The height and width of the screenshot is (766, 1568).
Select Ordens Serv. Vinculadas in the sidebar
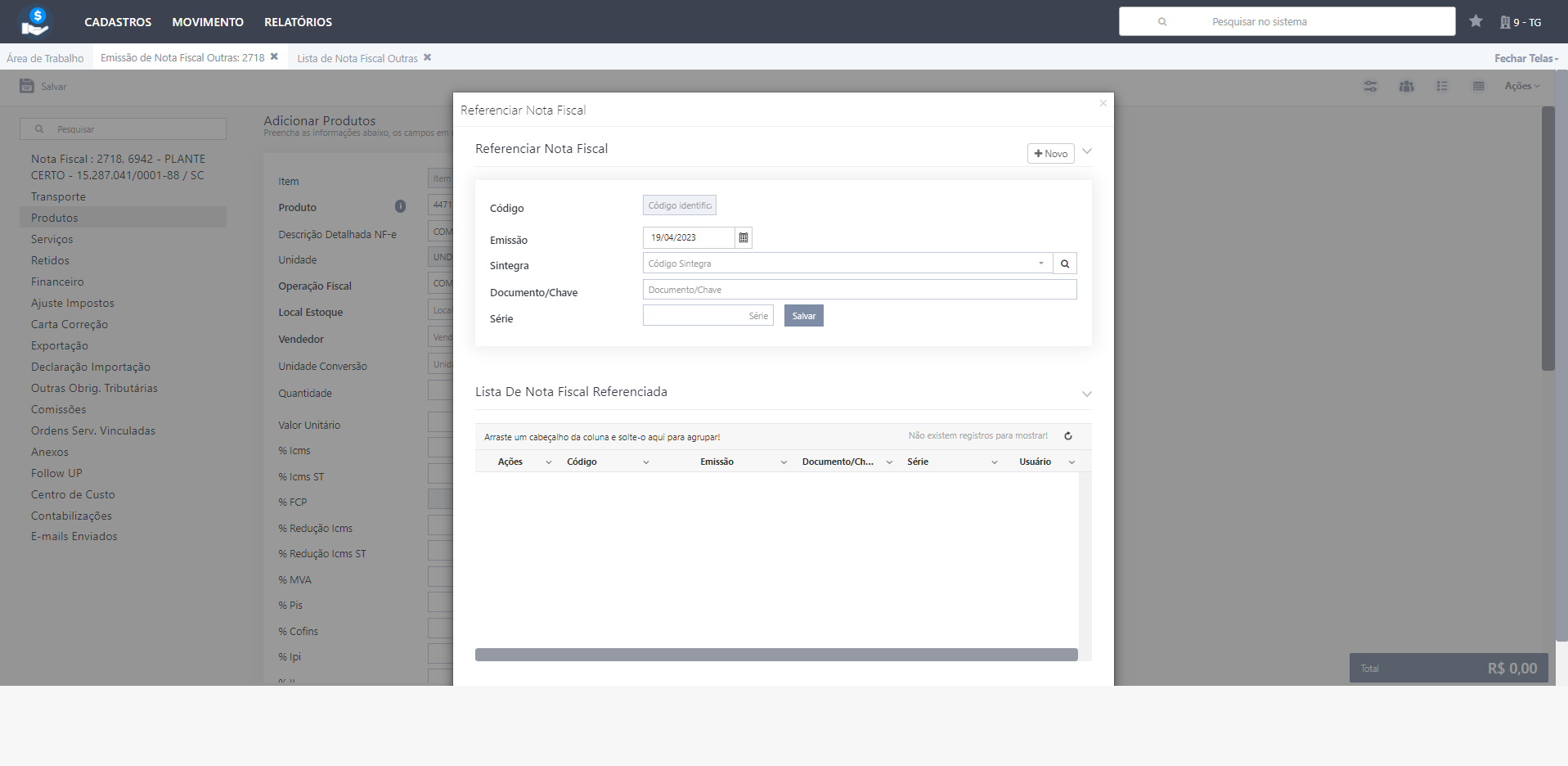coord(93,430)
